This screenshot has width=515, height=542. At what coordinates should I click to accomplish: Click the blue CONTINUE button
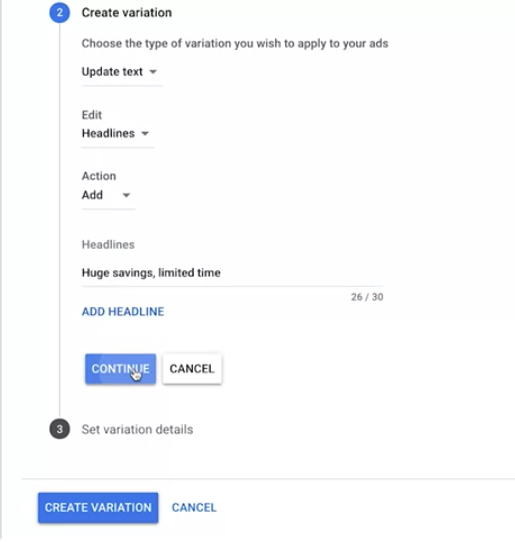pos(120,369)
